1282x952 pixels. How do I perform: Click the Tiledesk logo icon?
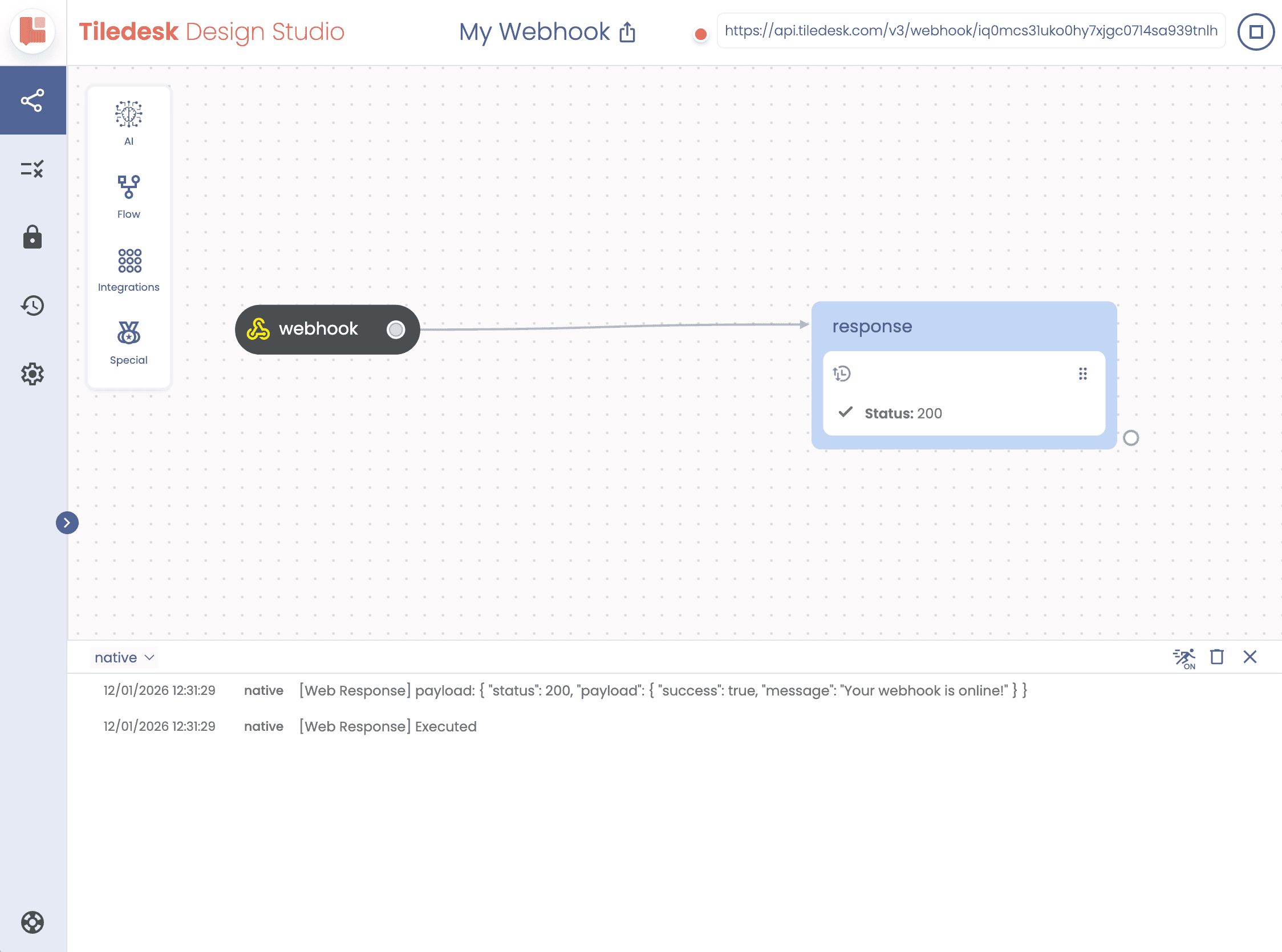click(33, 31)
